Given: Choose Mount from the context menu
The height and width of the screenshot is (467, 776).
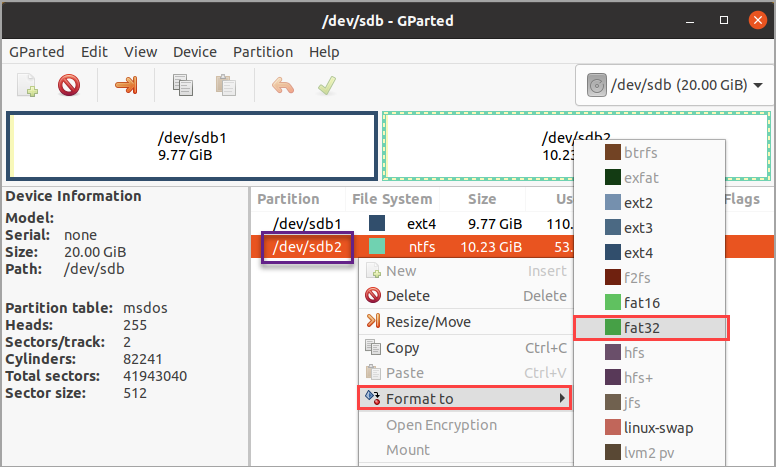Looking at the screenshot, I should pos(466,450).
